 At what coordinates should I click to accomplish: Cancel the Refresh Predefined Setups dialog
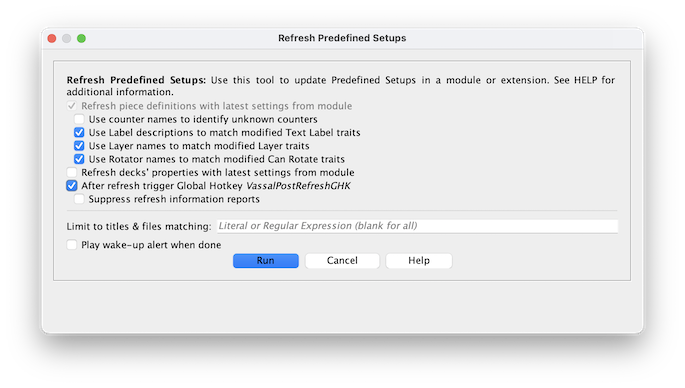point(342,261)
